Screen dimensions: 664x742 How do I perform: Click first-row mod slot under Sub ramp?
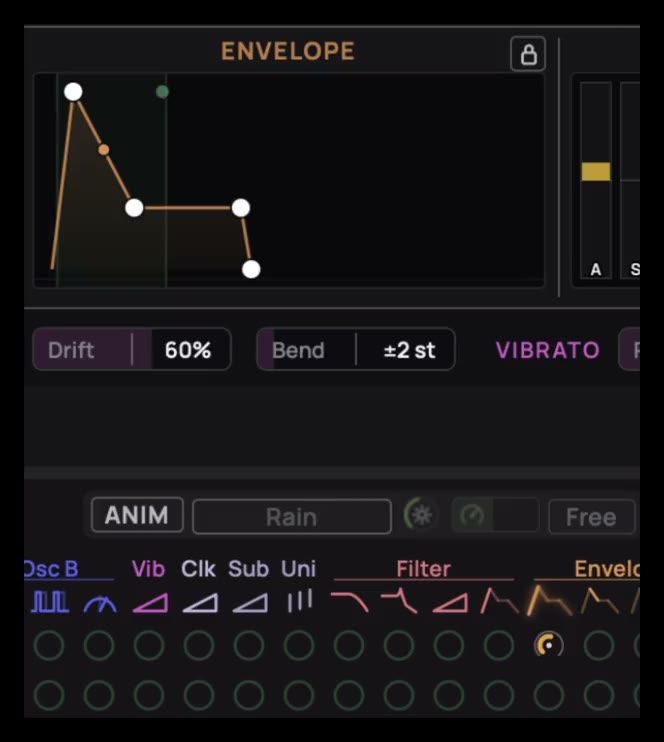(249, 645)
